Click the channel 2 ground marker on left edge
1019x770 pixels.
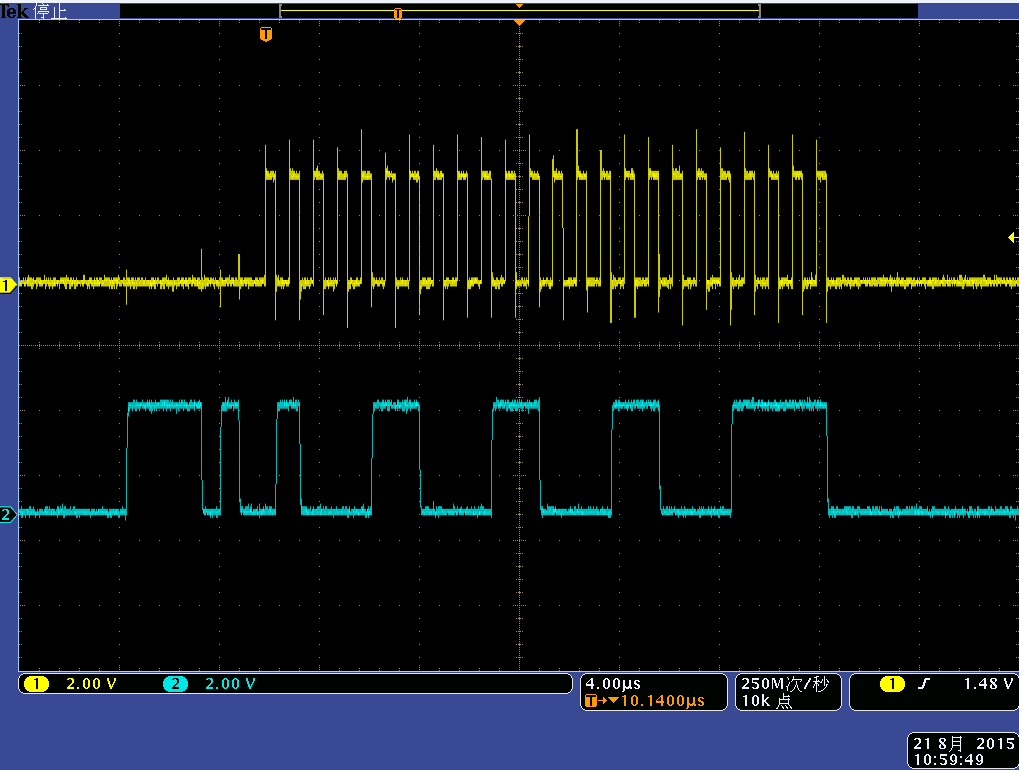click(x=8, y=515)
